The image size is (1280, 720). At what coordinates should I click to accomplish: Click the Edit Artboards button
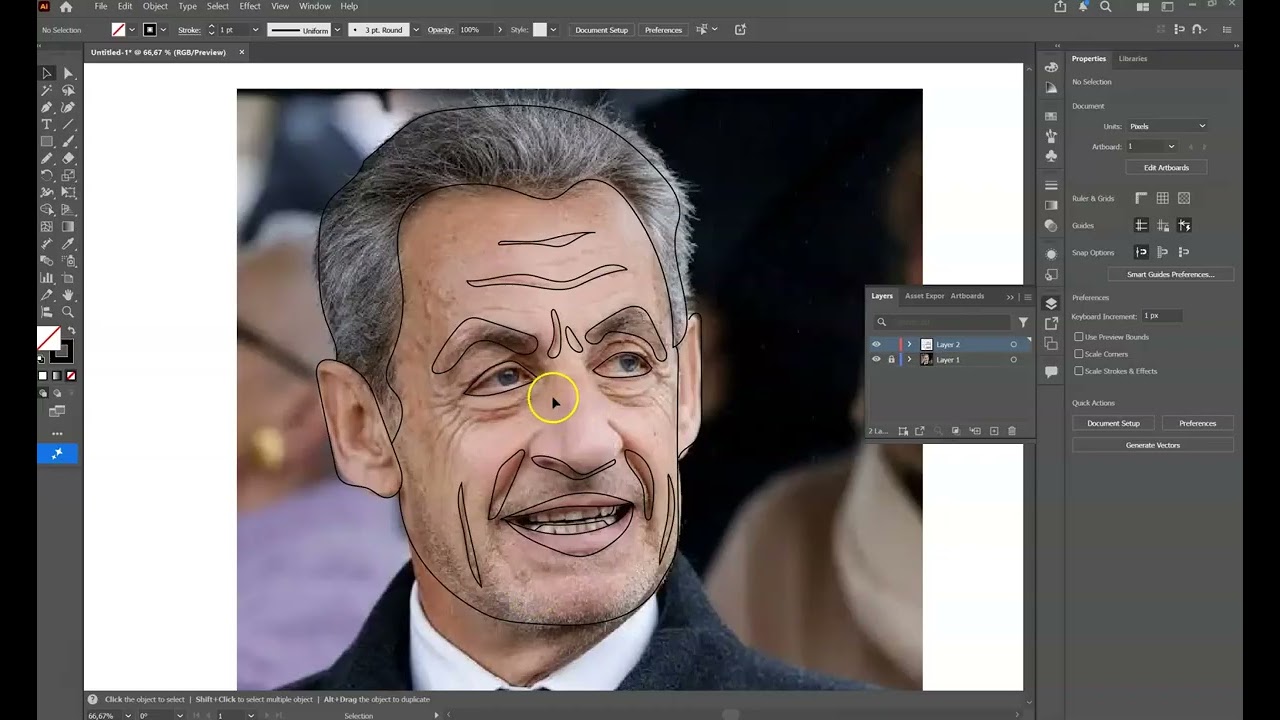pyautogui.click(x=1166, y=167)
